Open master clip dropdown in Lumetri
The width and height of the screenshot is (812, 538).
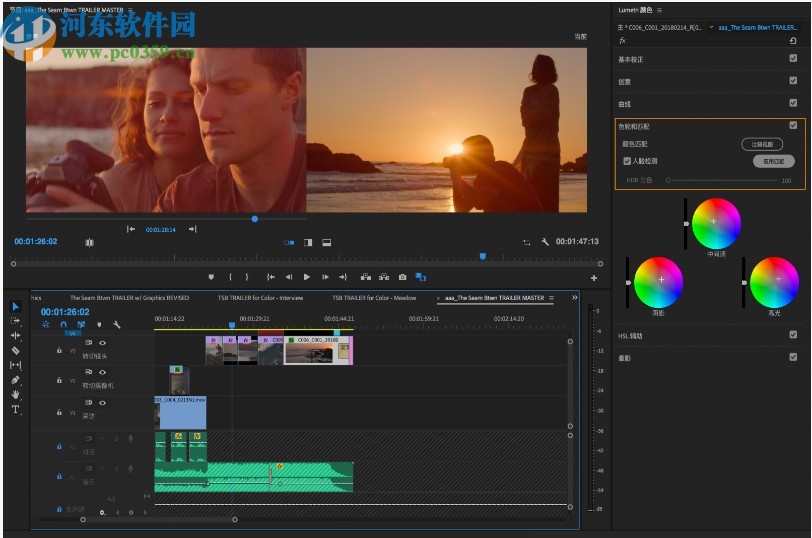[x=711, y=27]
